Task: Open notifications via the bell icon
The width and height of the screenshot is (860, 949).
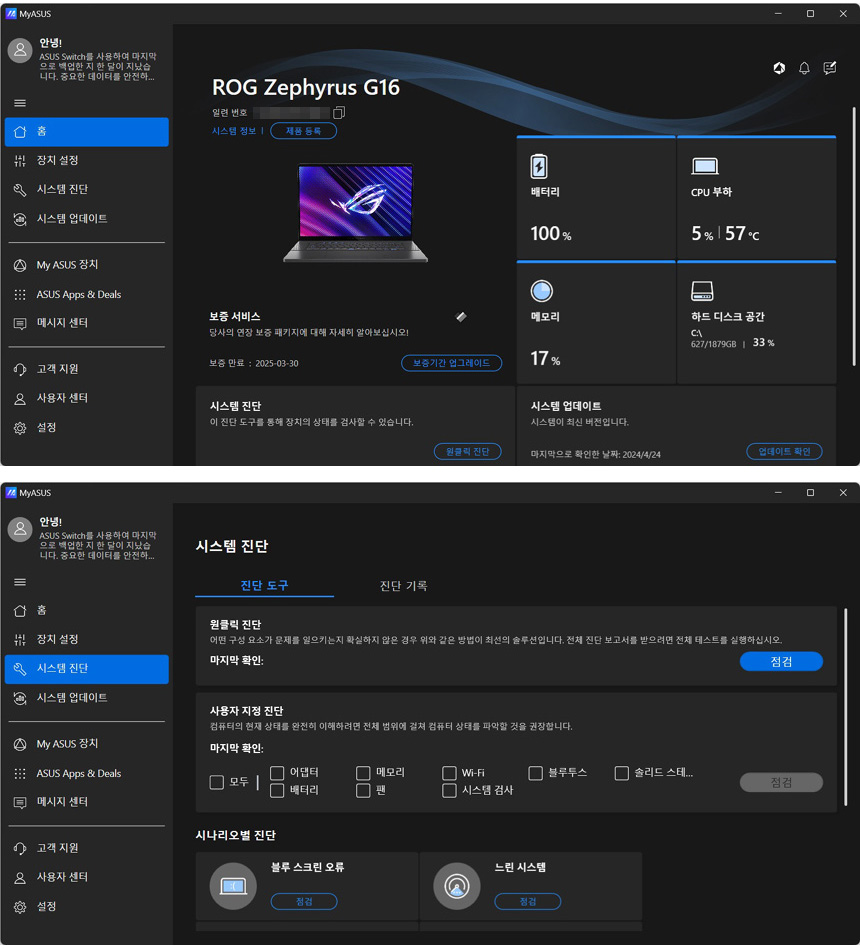Action: (804, 68)
